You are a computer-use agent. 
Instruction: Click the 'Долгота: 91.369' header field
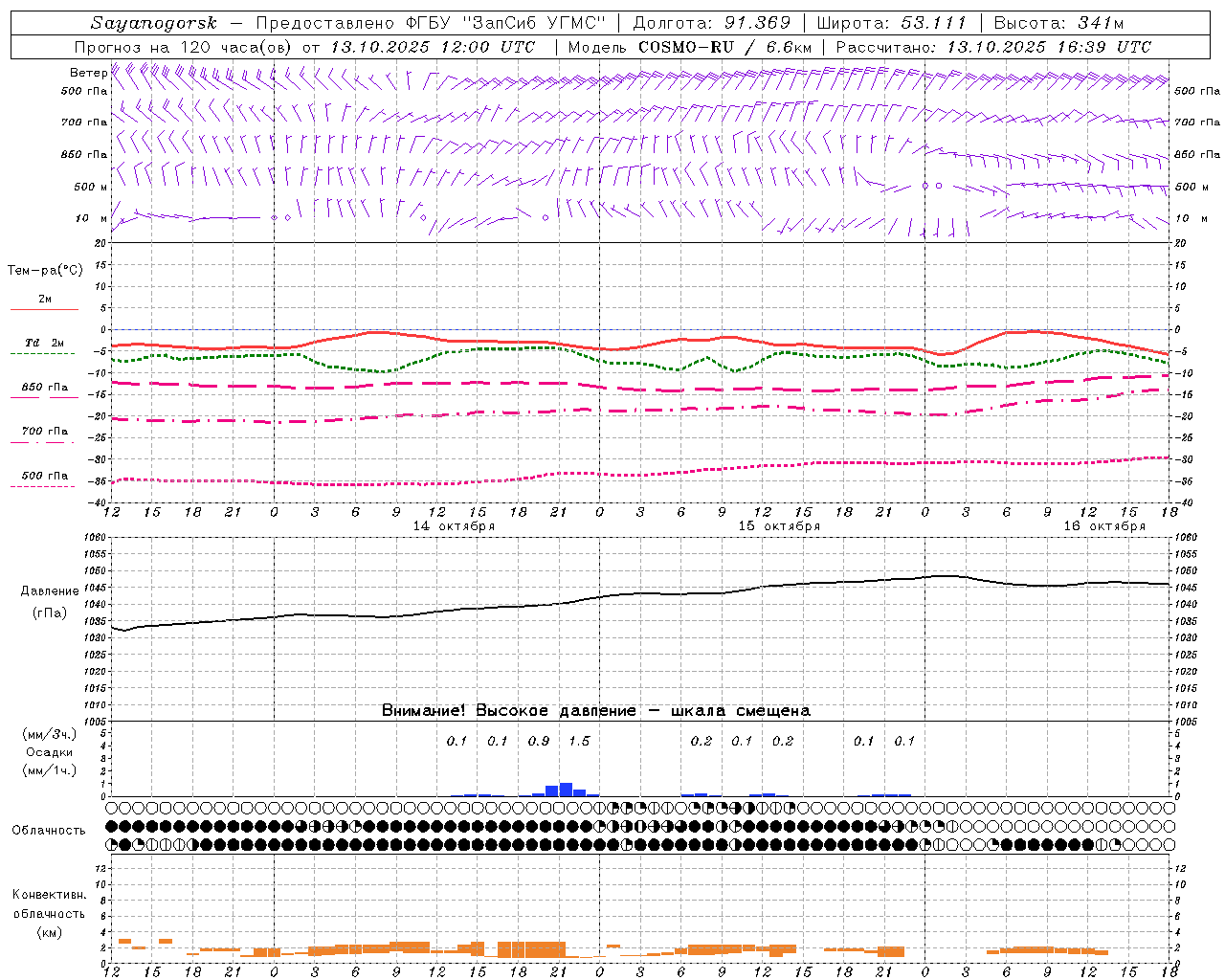[712, 23]
